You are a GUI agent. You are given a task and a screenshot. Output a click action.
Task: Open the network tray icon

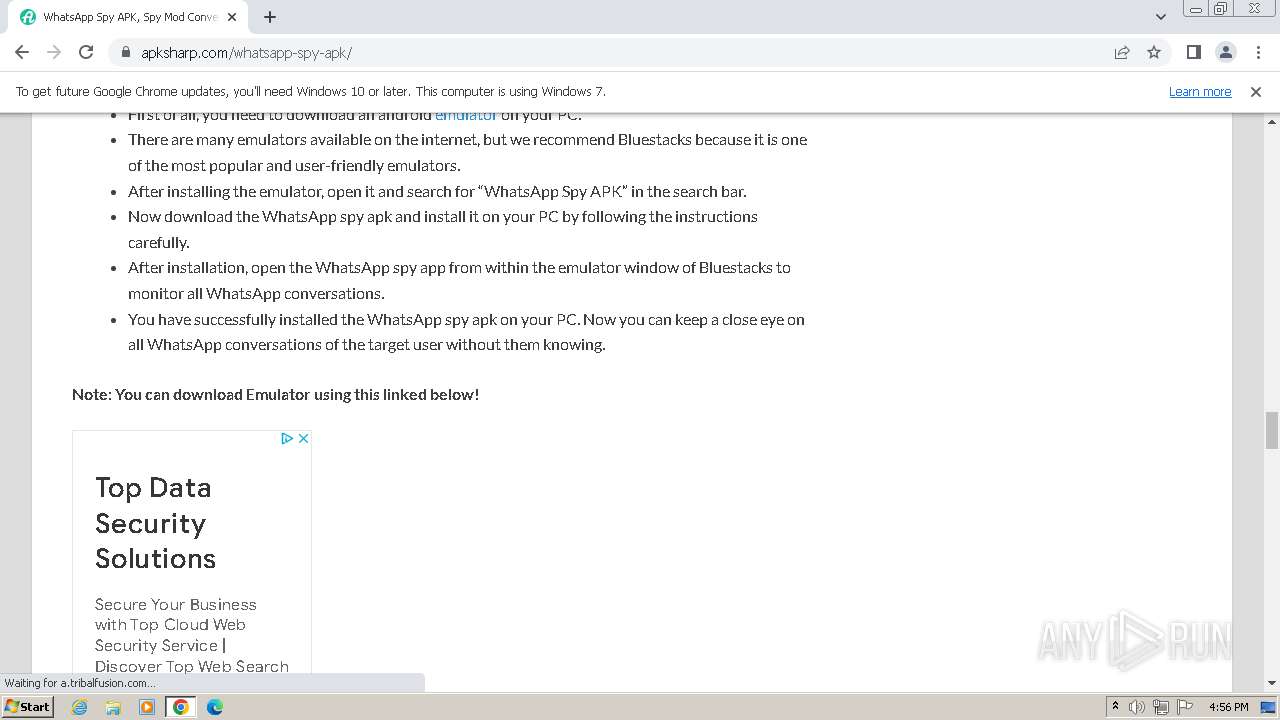click(1161, 706)
